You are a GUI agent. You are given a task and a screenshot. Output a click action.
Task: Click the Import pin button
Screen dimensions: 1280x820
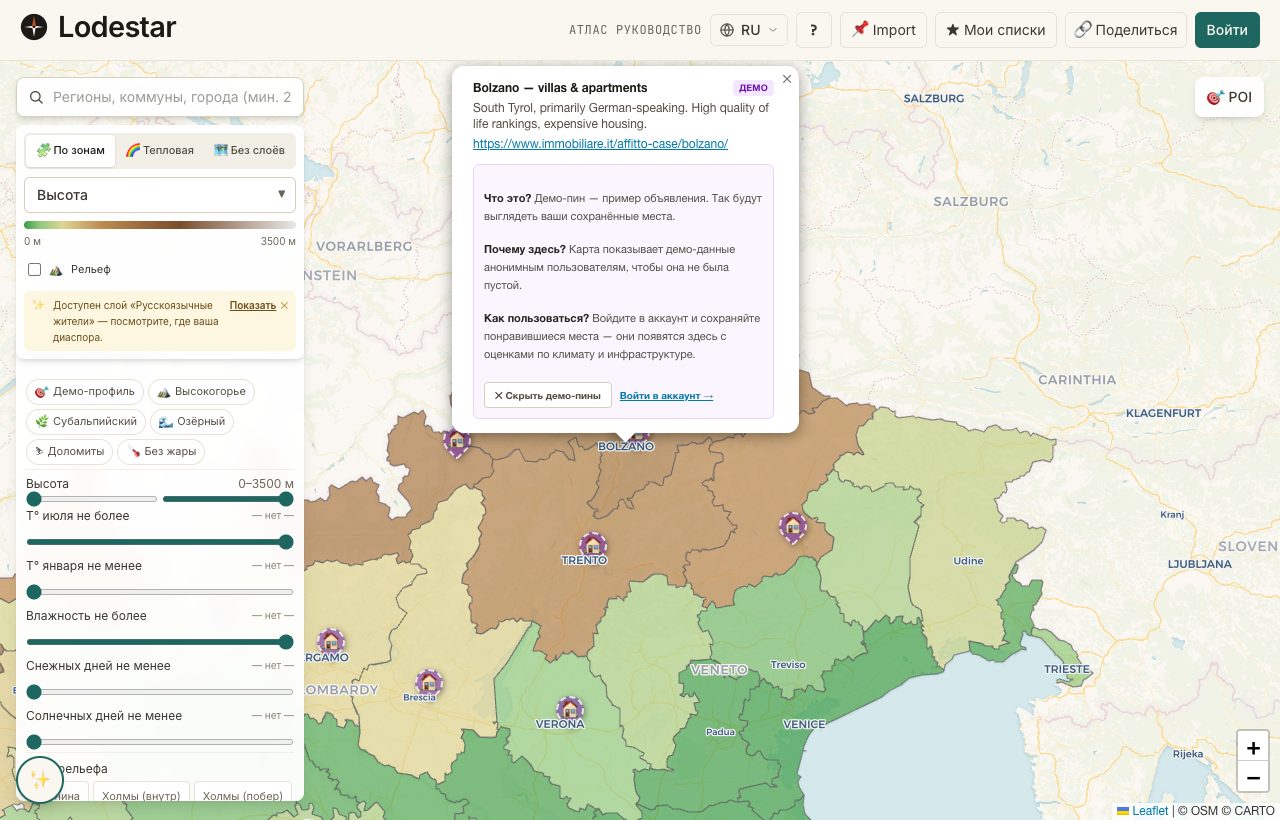point(884,30)
